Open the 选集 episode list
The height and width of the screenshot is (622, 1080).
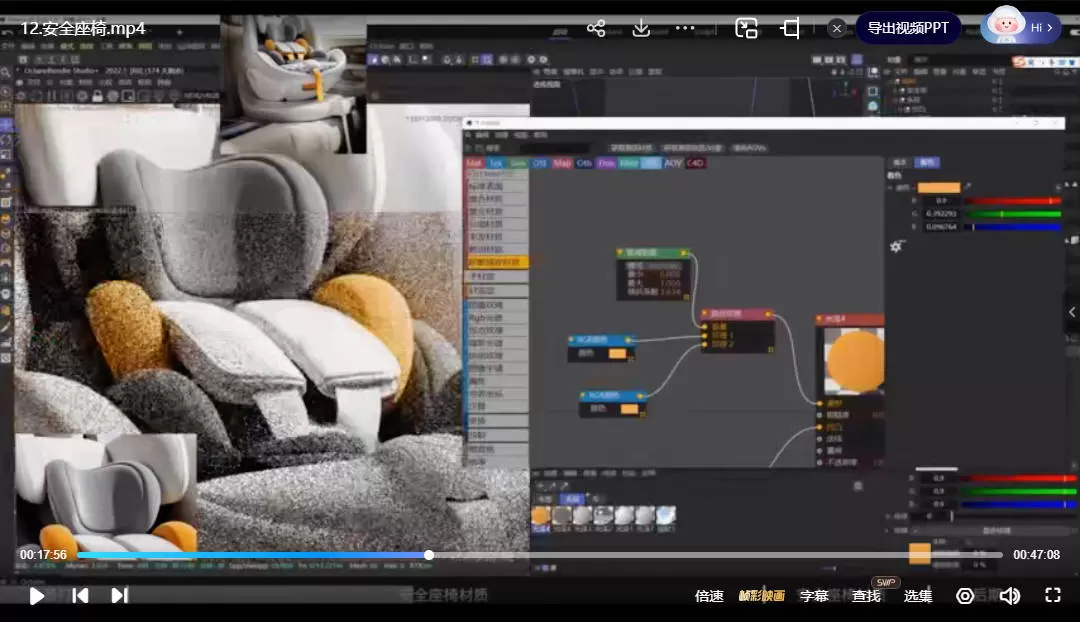(x=917, y=595)
